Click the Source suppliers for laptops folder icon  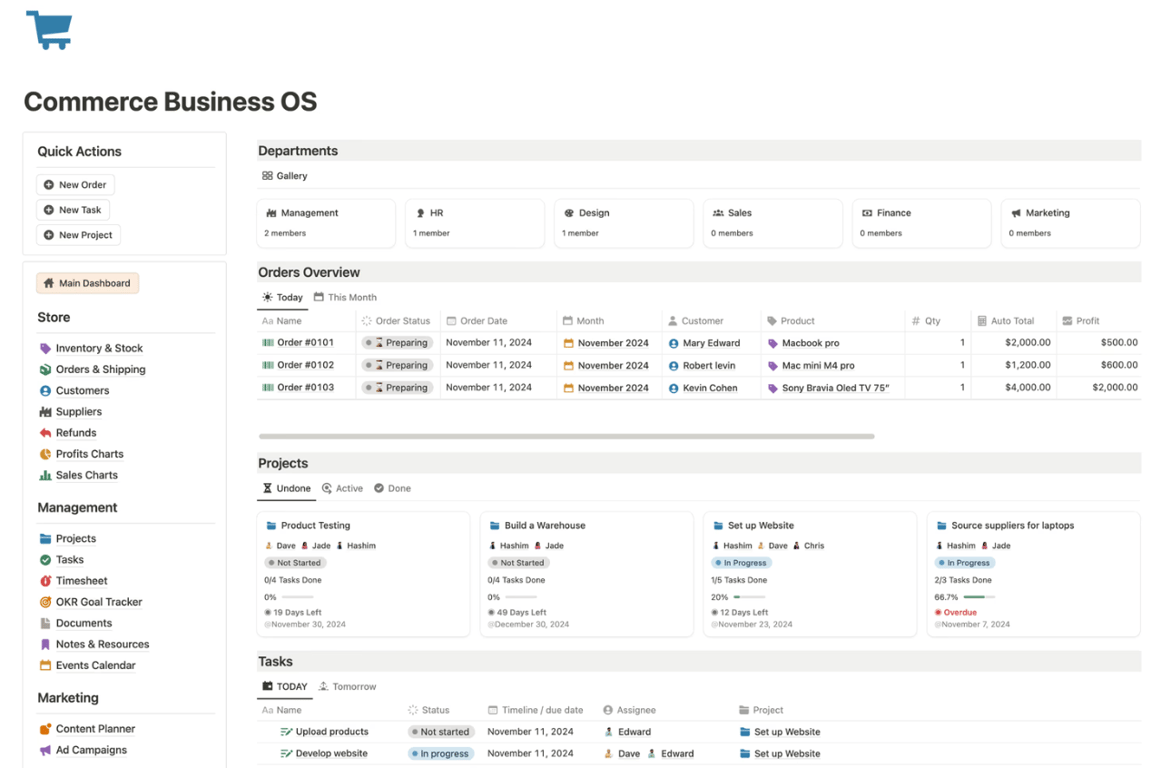tap(941, 525)
